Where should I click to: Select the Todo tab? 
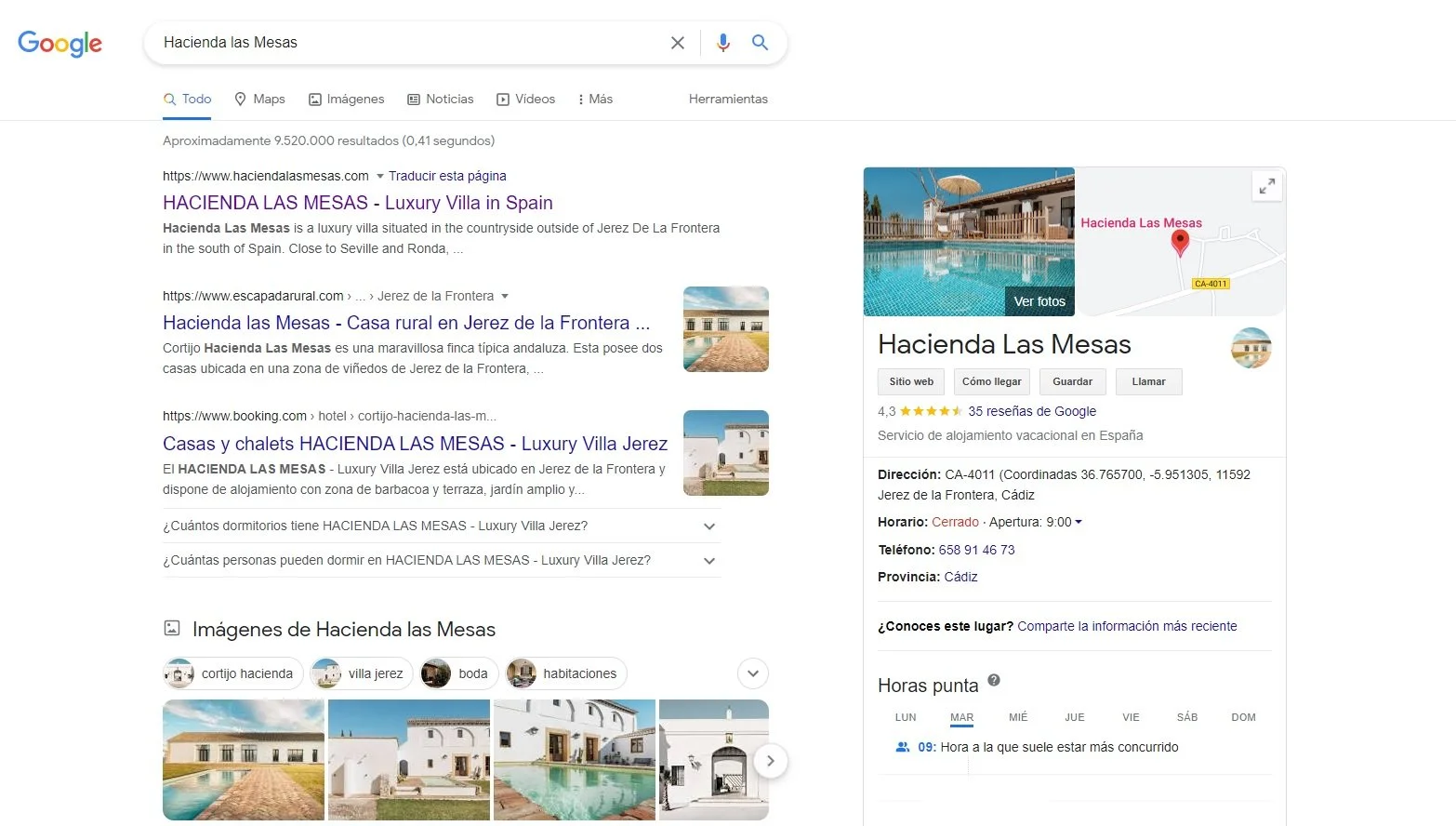click(x=187, y=99)
